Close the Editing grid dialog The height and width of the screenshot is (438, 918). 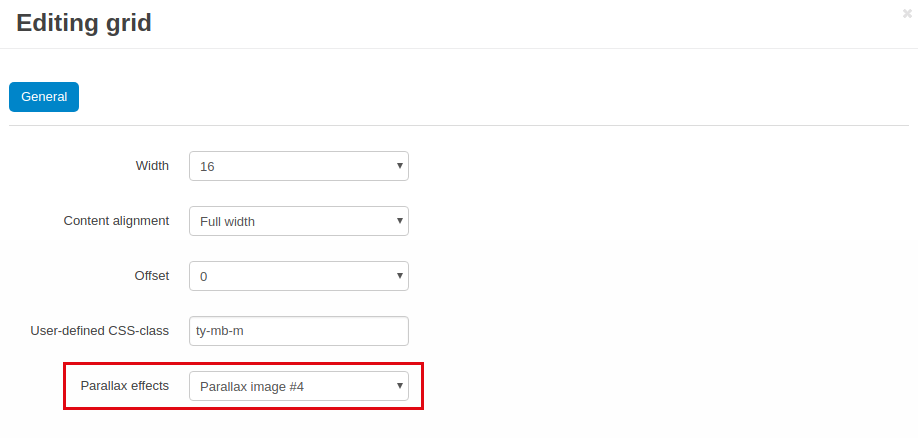pos(907,13)
